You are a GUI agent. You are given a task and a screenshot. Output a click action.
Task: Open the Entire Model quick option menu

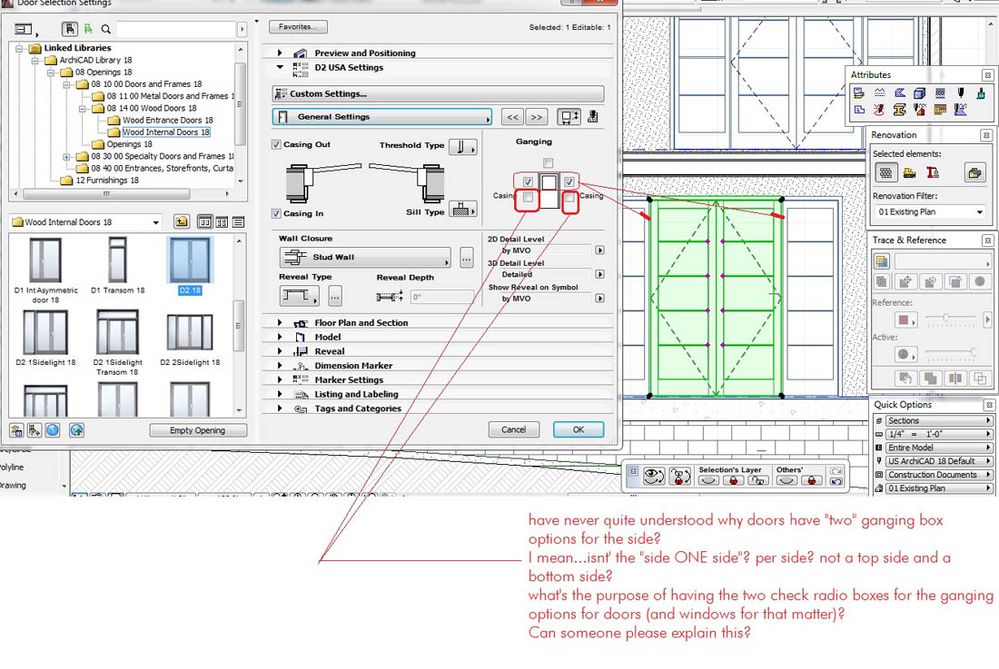point(938,448)
